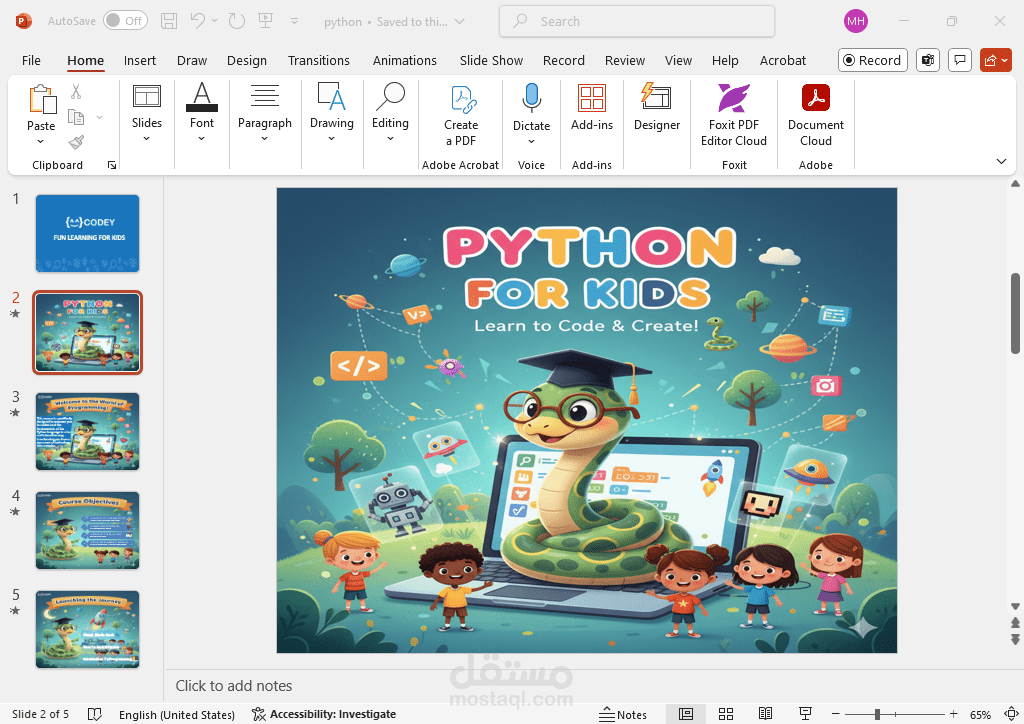Viewport: 1024px width, 724px height.
Task: Toggle AutoSave switch
Action: tap(125, 21)
